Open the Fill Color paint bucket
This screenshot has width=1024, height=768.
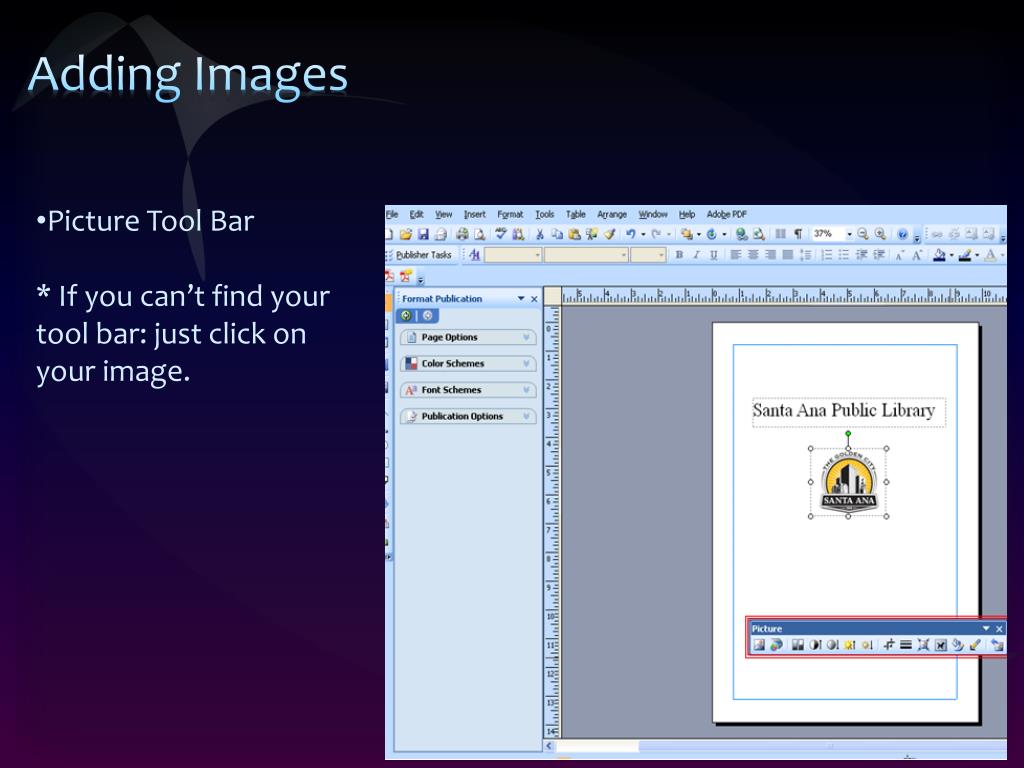[x=940, y=255]
